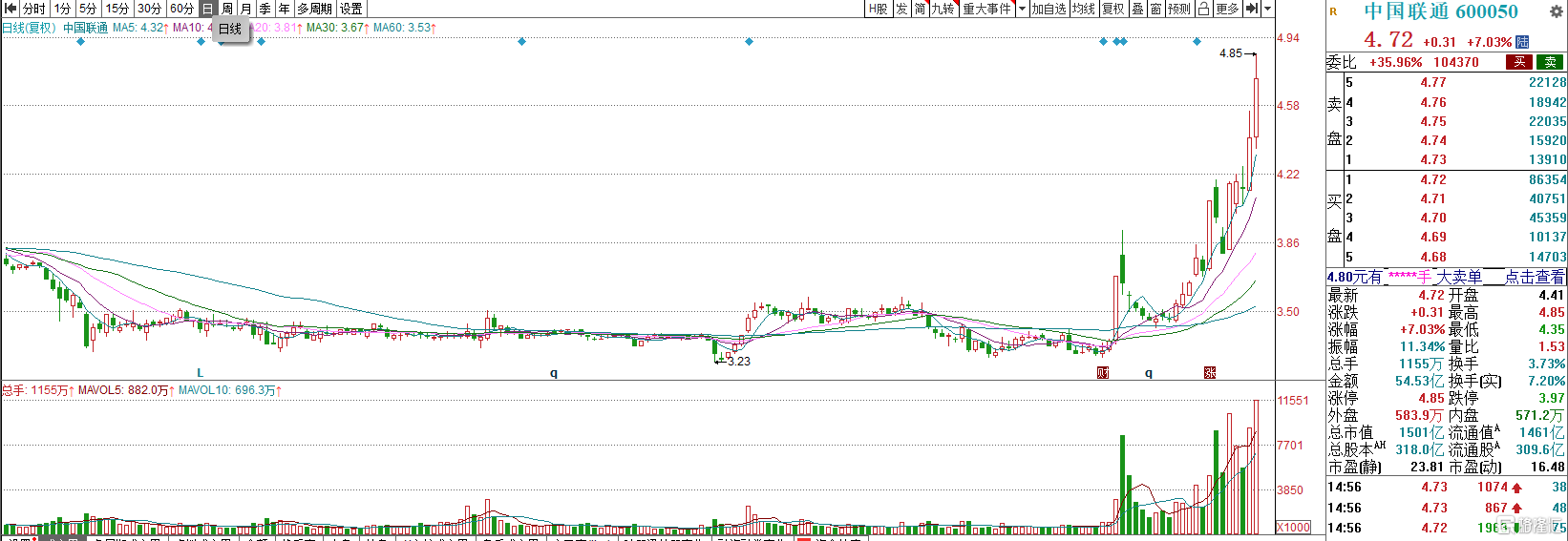Click MA30: 3.67 indicator label
The width and height of the screenshot is (1568, 541).
[x=337, y=28]
